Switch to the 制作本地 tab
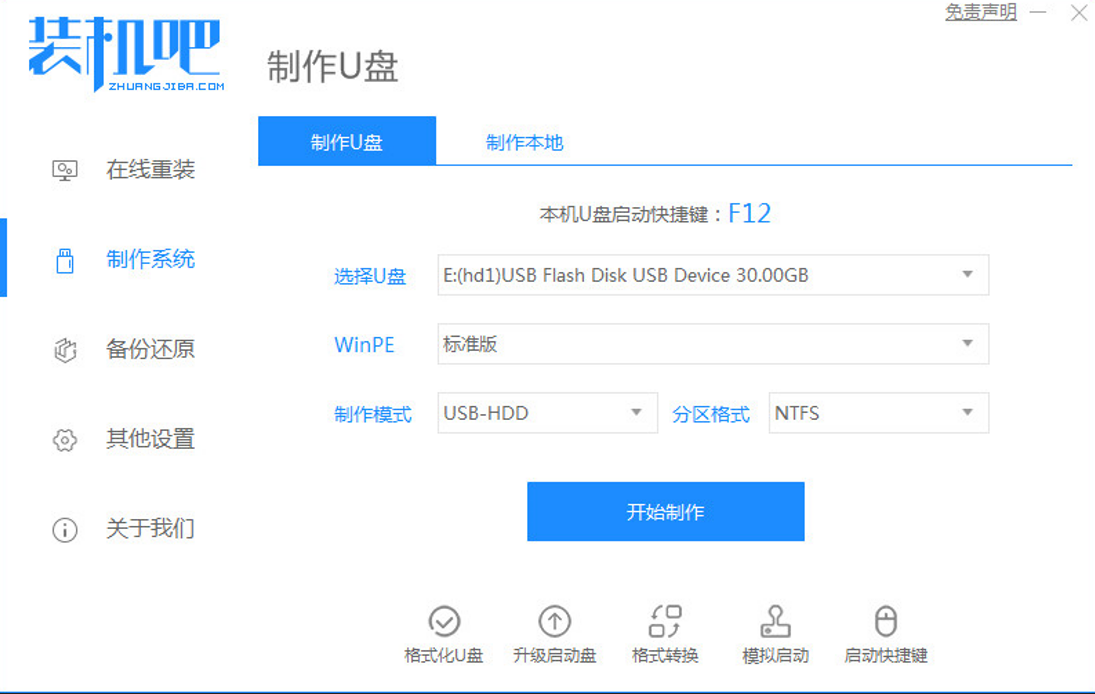This screenshot has height=694, width=1095. [524, 142]
